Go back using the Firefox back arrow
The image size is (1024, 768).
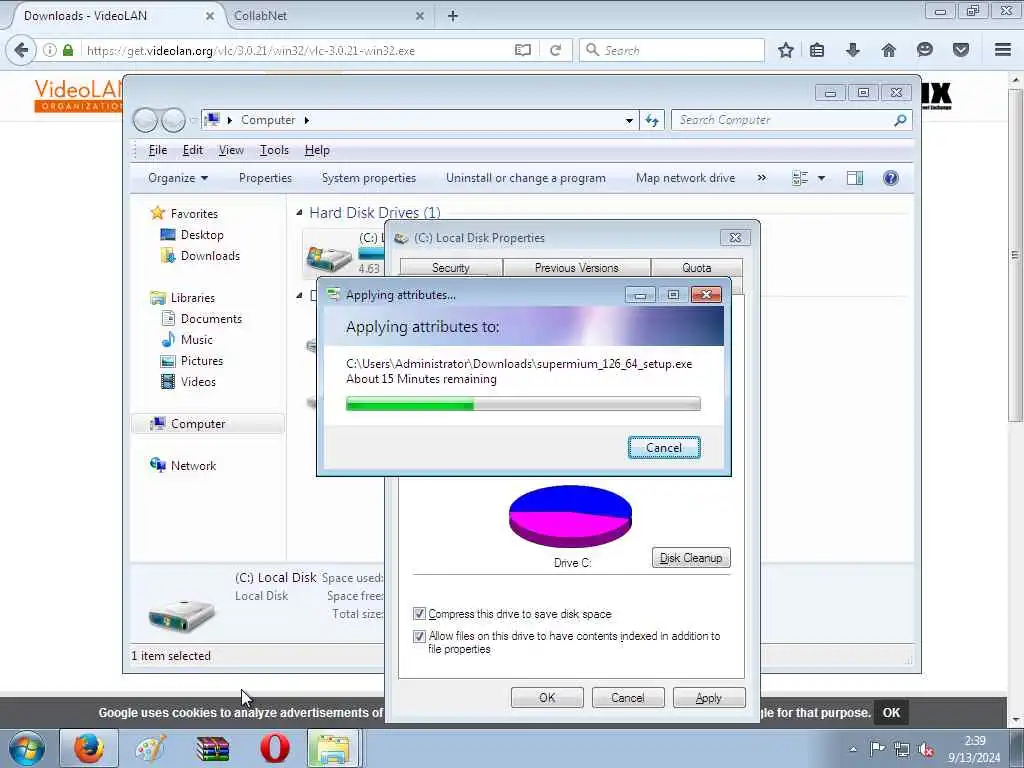coord(21,50)
